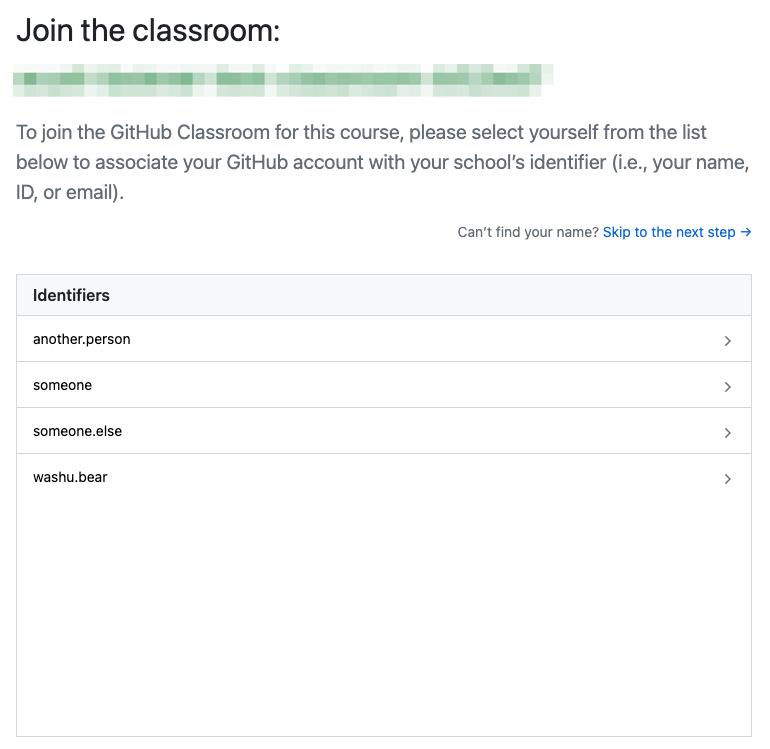Click the chevron arrow beside someone.else
770x749 pixels.
728,433
